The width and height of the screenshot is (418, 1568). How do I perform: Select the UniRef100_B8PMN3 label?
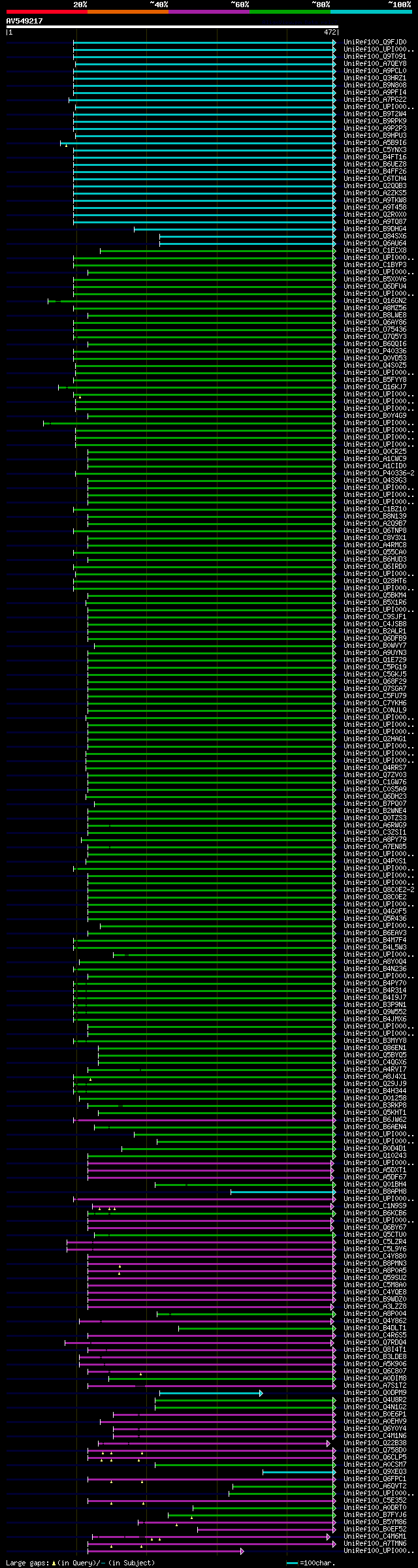(375, 1264)
